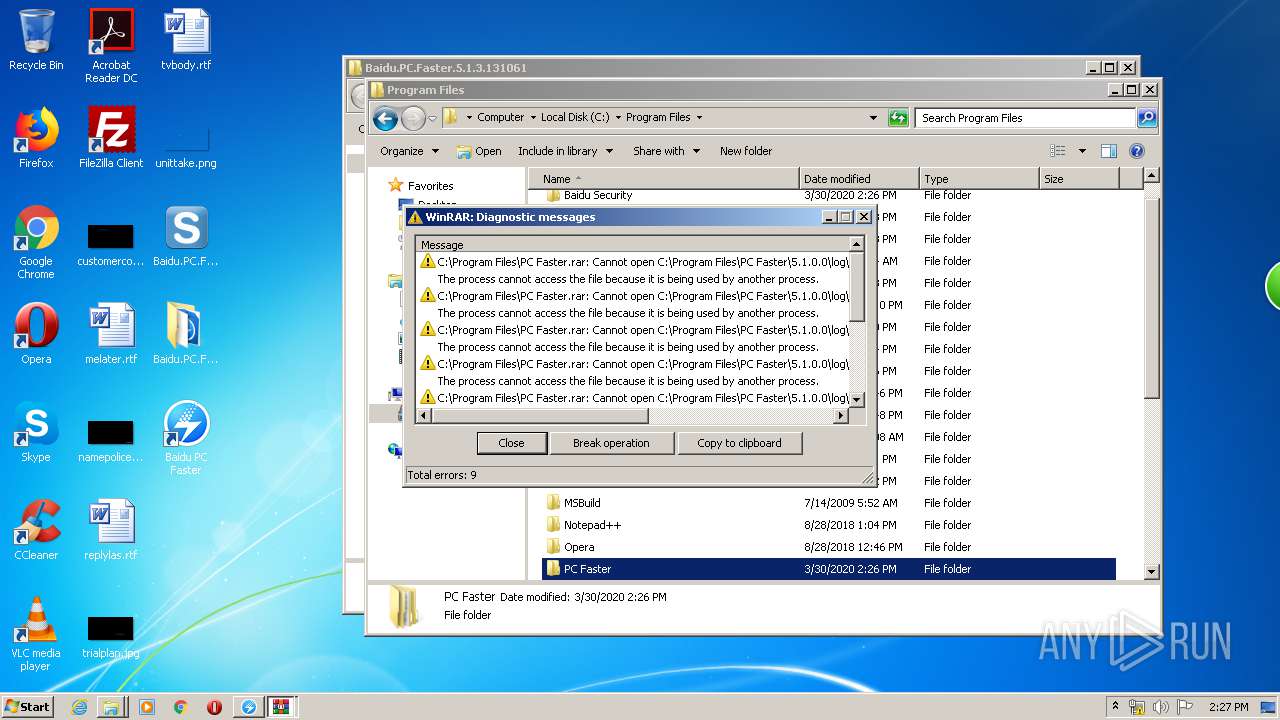Screen dimensions: 1280x720
Task: Close the WinRAR diagnostic messages
Action: point(511,443)
